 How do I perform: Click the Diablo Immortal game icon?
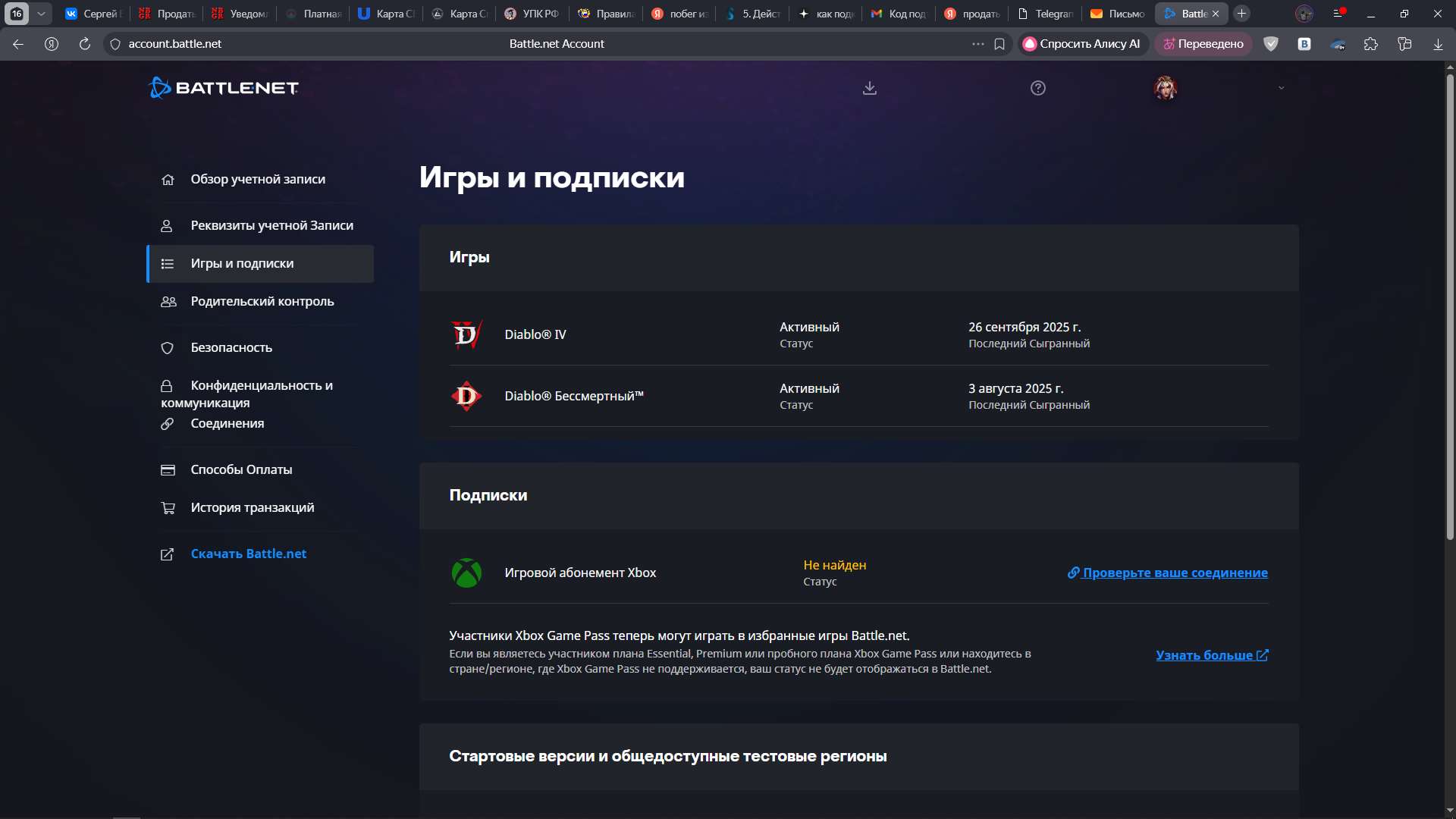(467, 395)
